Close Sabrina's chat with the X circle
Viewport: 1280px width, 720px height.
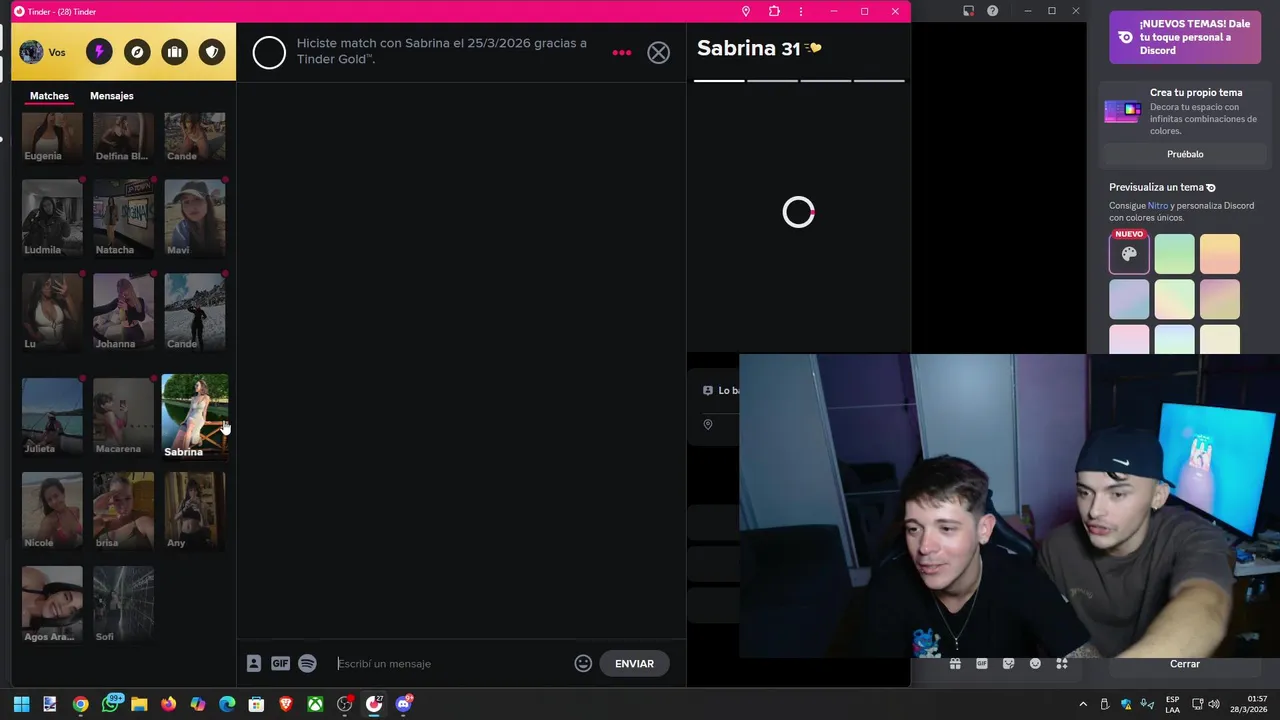[658, 53]
